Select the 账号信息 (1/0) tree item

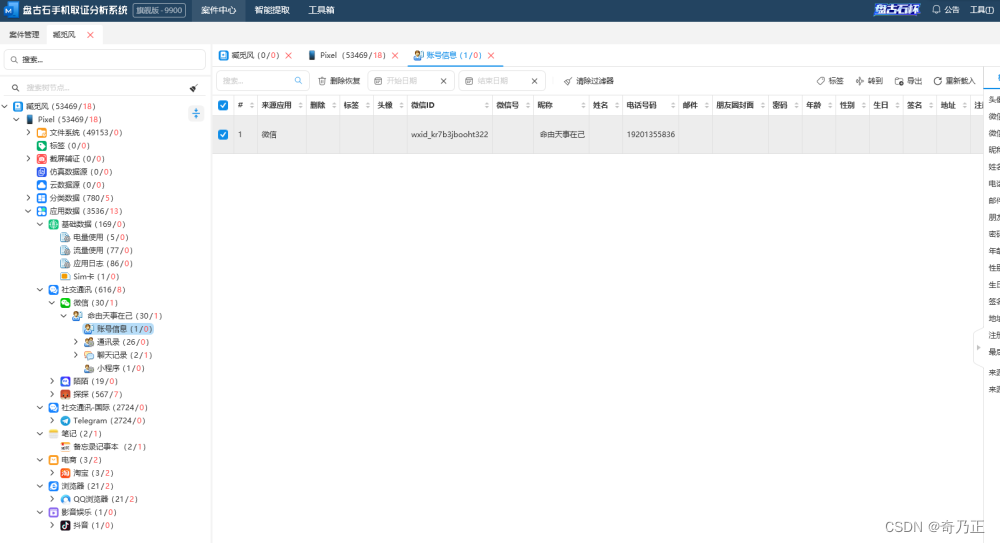point(119,329)
